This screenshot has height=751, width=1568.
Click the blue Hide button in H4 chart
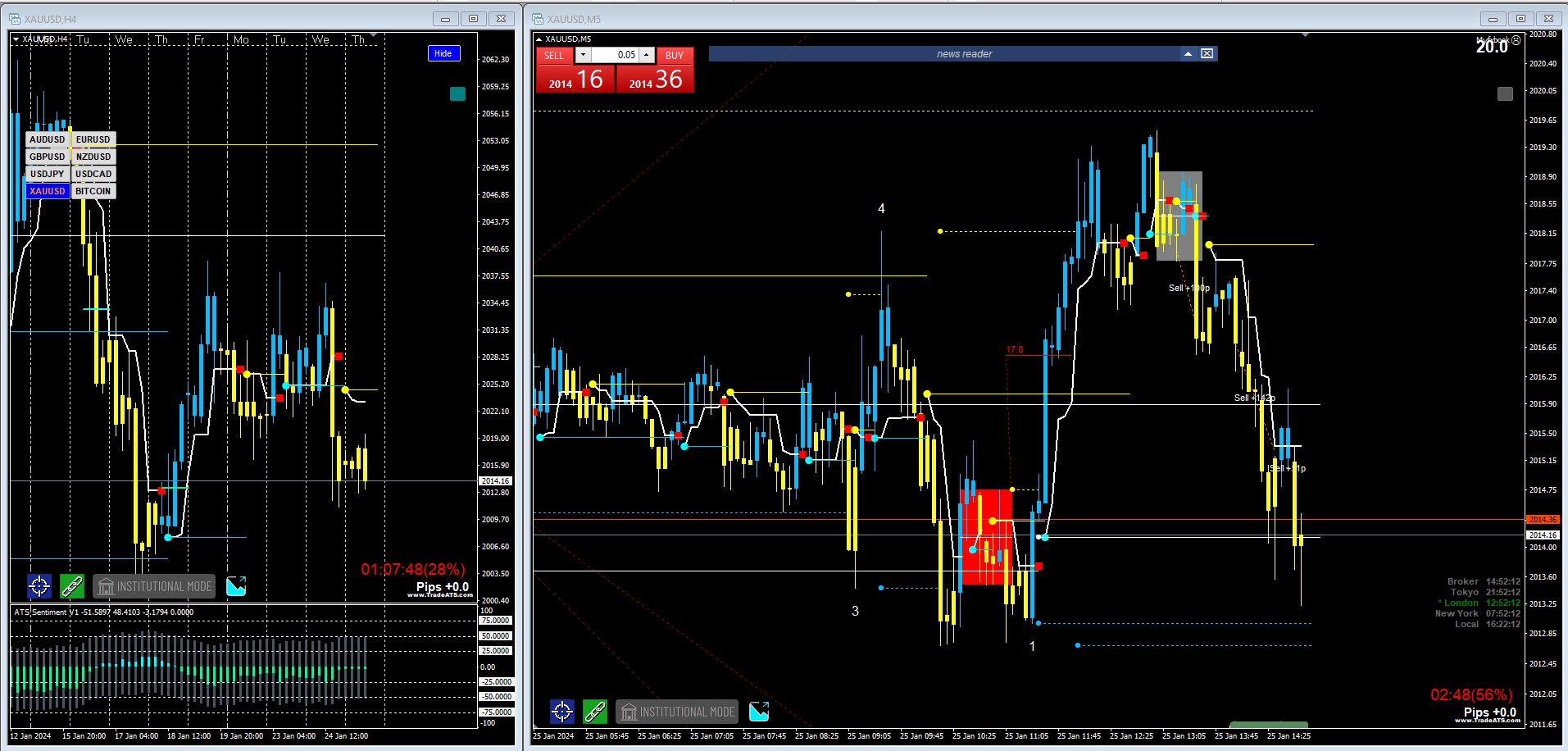[443, 53]
